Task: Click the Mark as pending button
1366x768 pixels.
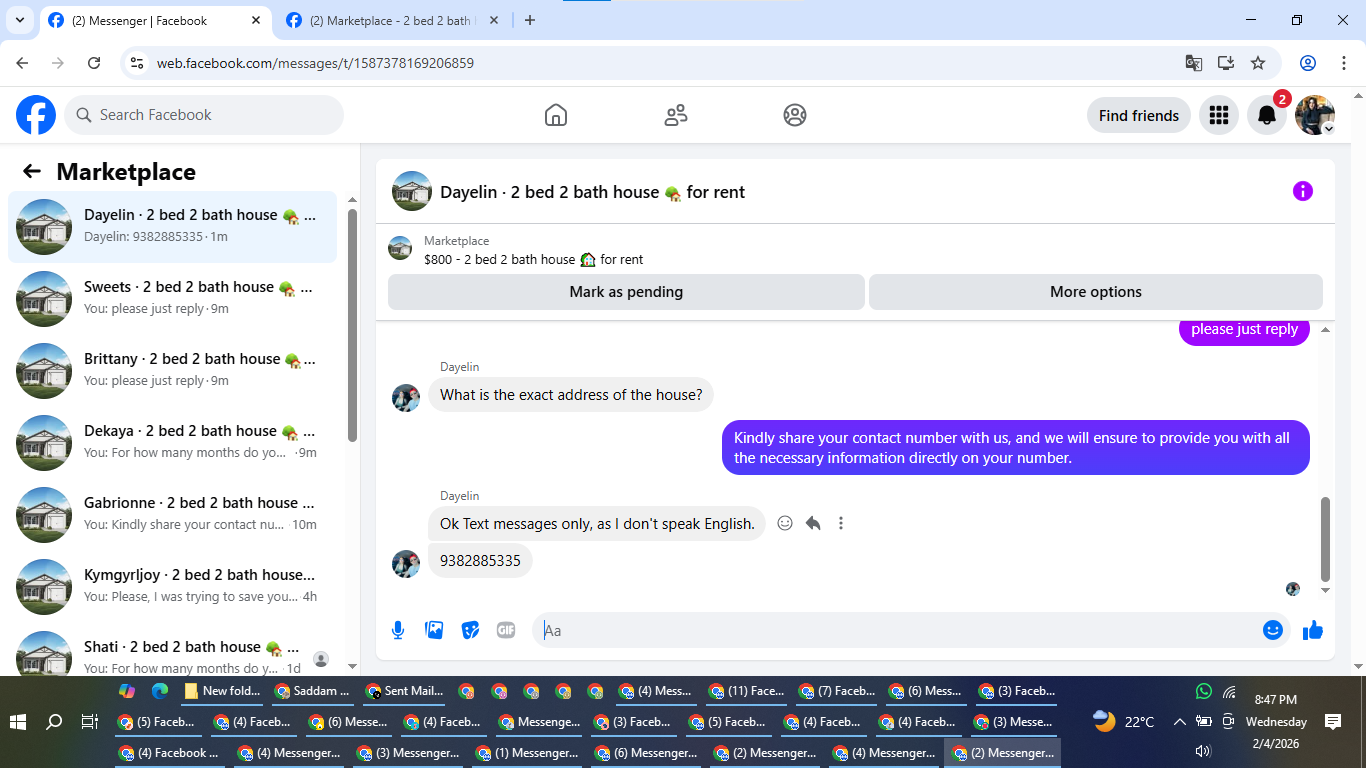Action: click(626, 292)
